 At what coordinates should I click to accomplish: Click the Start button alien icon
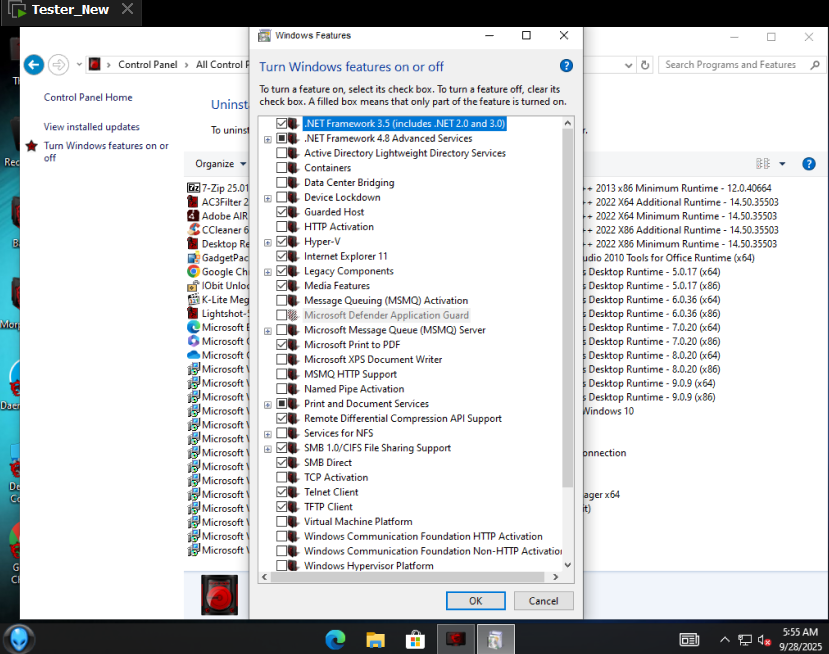[20, 639]
